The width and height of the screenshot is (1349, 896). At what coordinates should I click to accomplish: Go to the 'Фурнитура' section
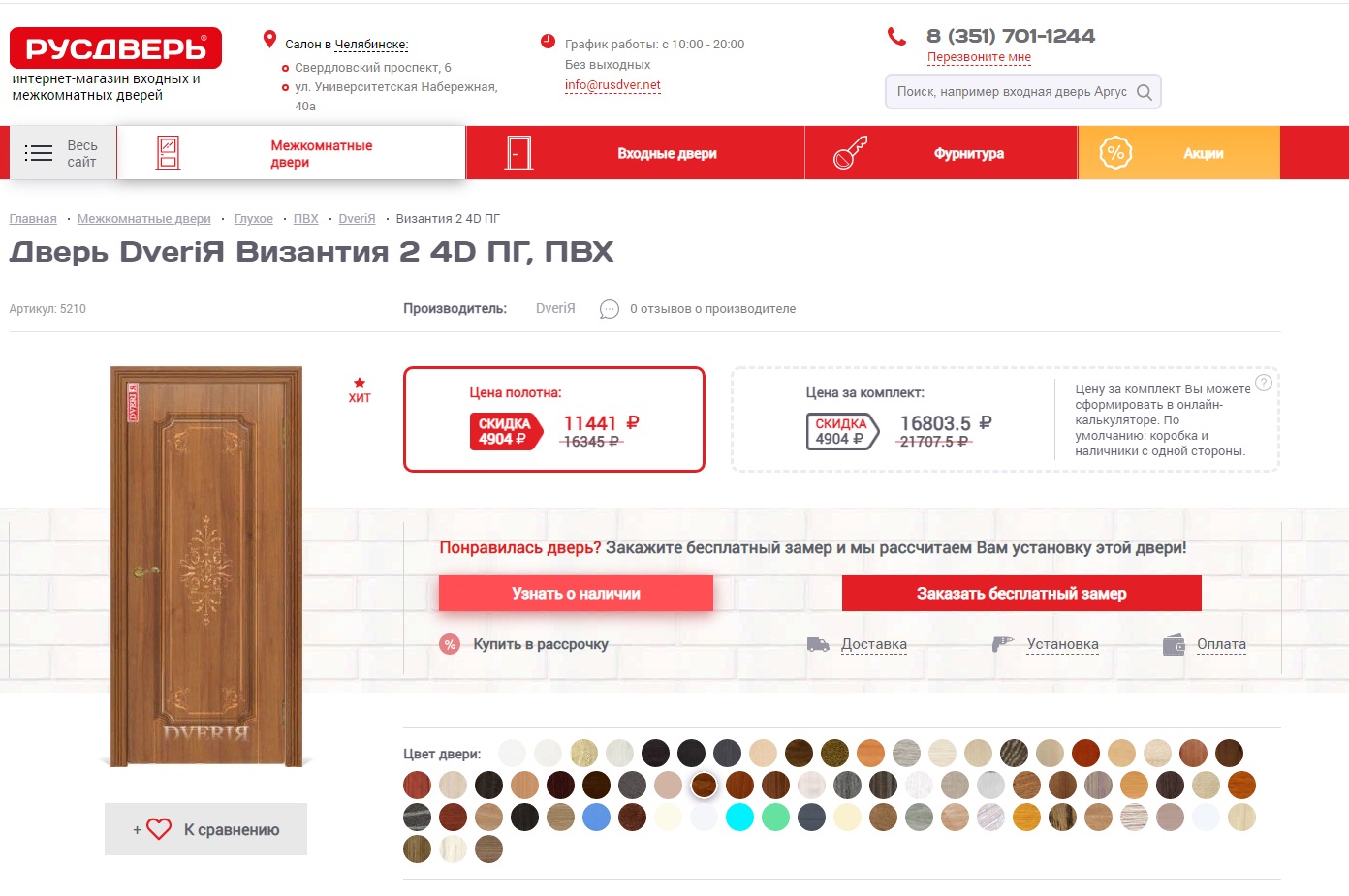click(x=941, y=153)
